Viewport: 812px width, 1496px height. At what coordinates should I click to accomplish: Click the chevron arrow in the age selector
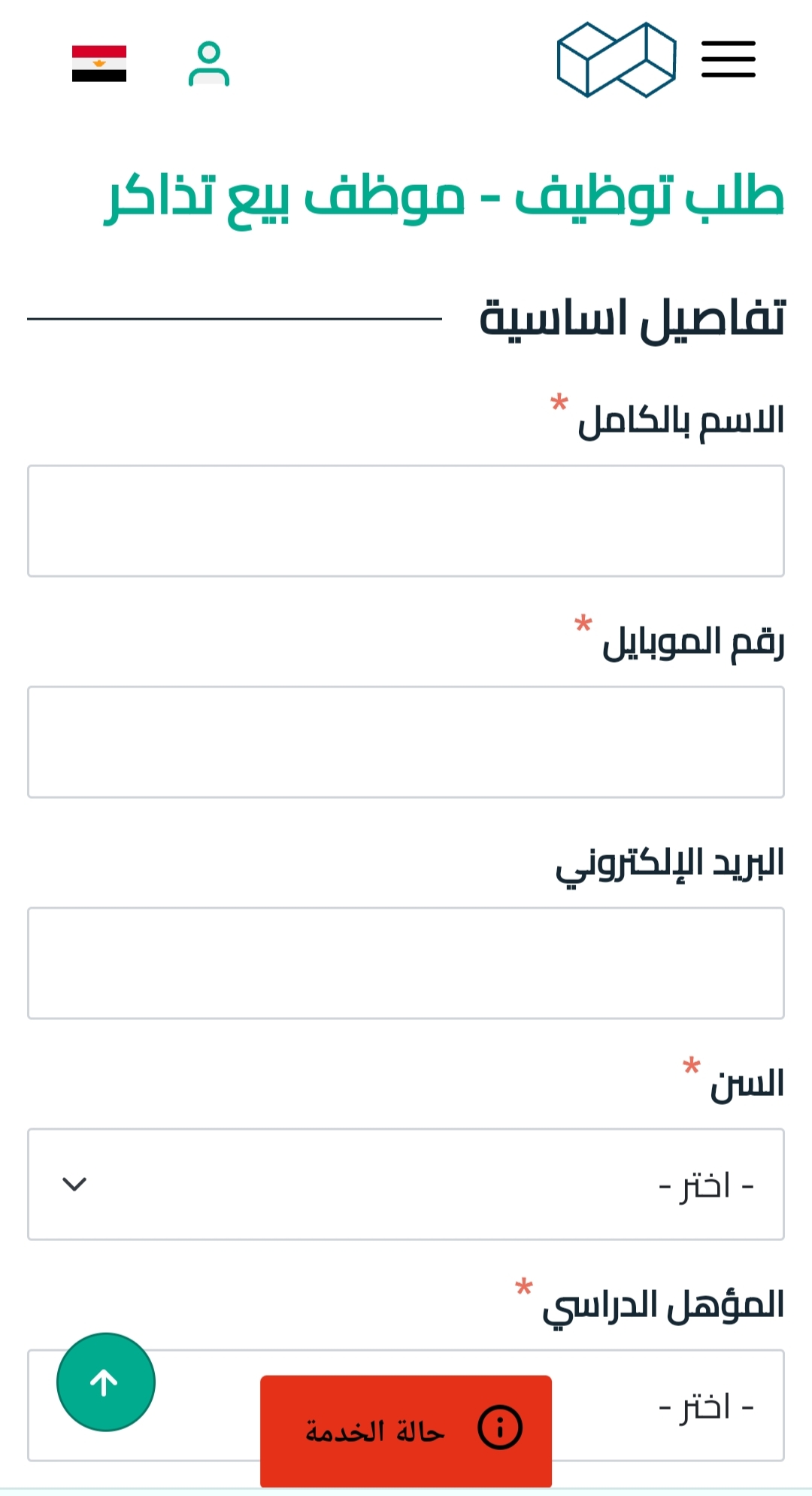pyautogui.click(x=74, y=1184)
